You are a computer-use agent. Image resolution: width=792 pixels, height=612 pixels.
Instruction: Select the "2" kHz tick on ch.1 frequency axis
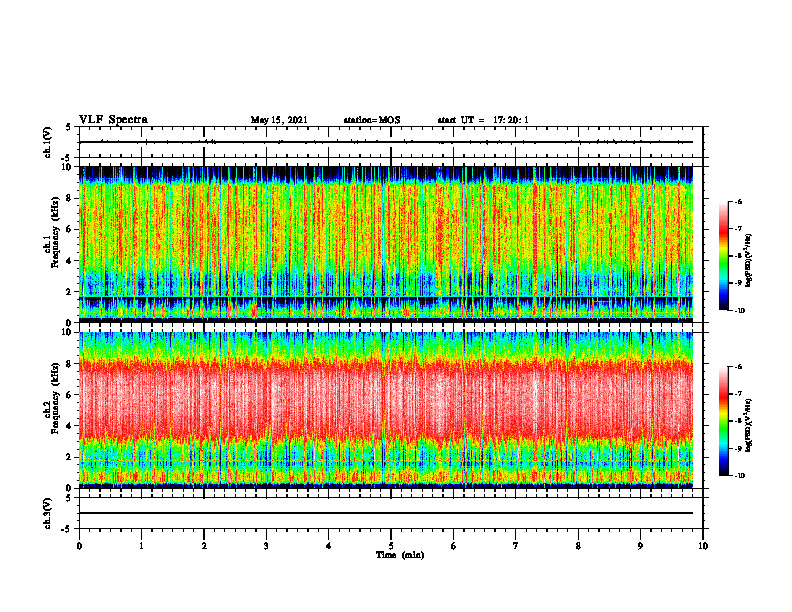(x=70, y=292)
